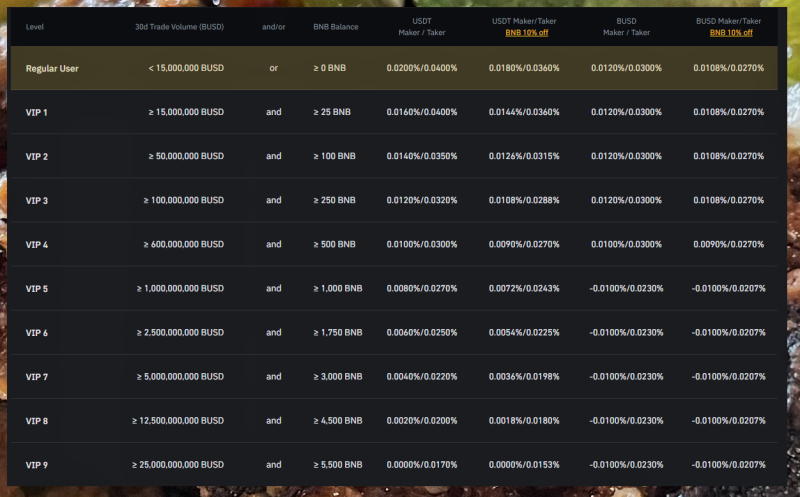Click the 0.0108%/0.0288% discounted fee
Viewport: 800px width, 497px height.
click(x=524, y=200)
